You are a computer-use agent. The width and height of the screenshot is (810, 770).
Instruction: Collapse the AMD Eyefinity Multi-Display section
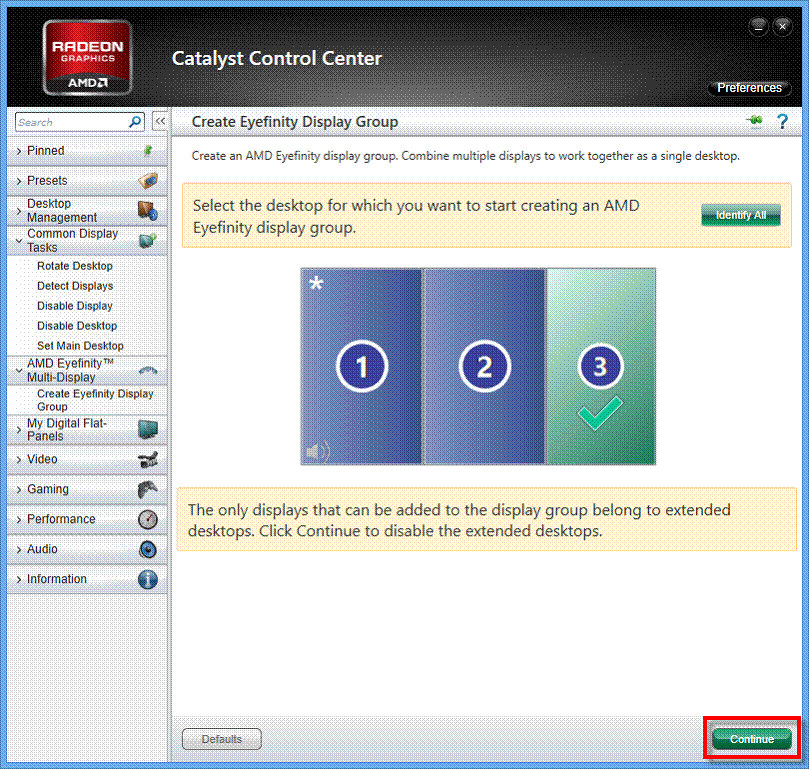pos(19,370)
